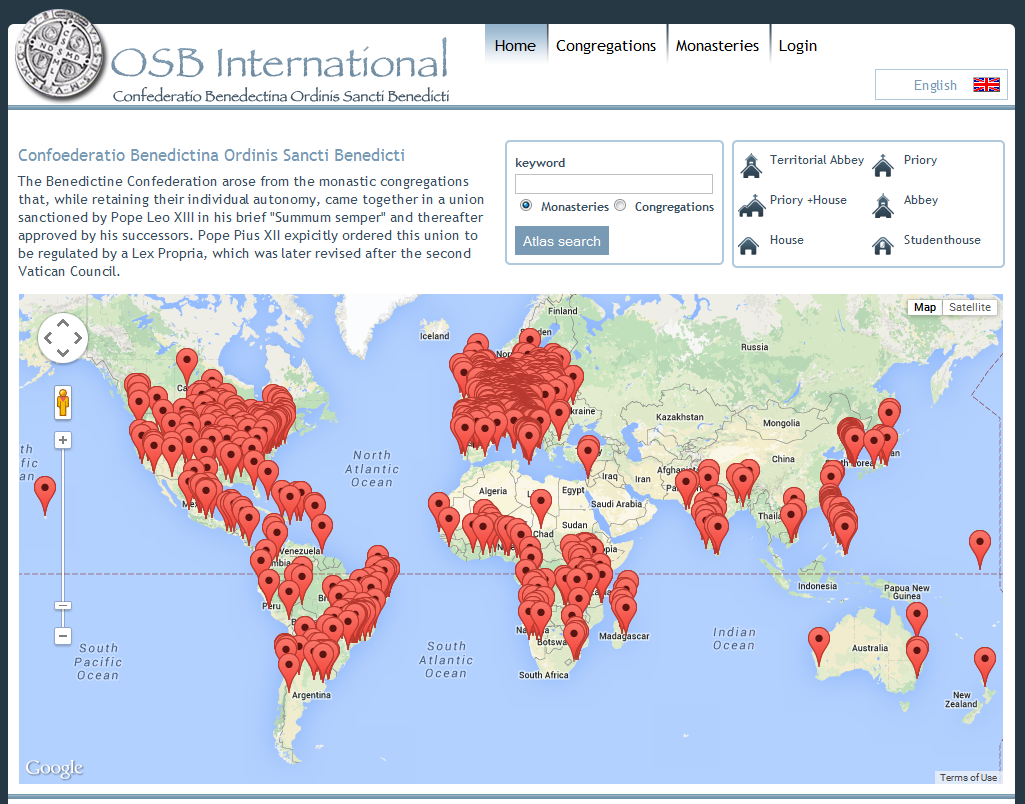Click the zoom slider track above the handle
Image resolution: width=1025 pixels, height=804 pixels.
click(x=63, y=525)
